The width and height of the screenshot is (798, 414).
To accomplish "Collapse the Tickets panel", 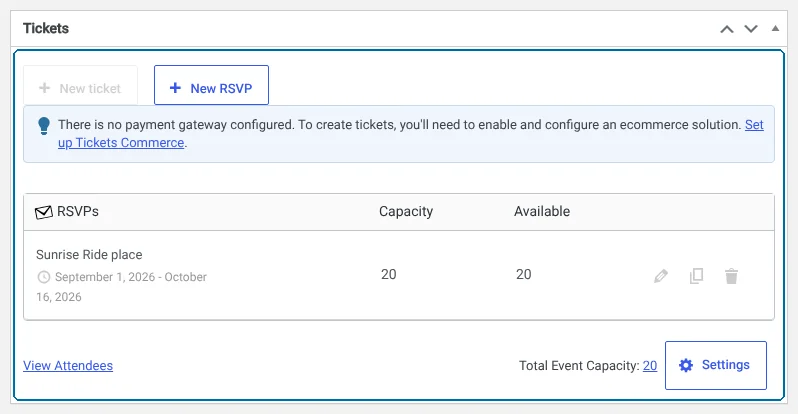I will tap(775, 29).
